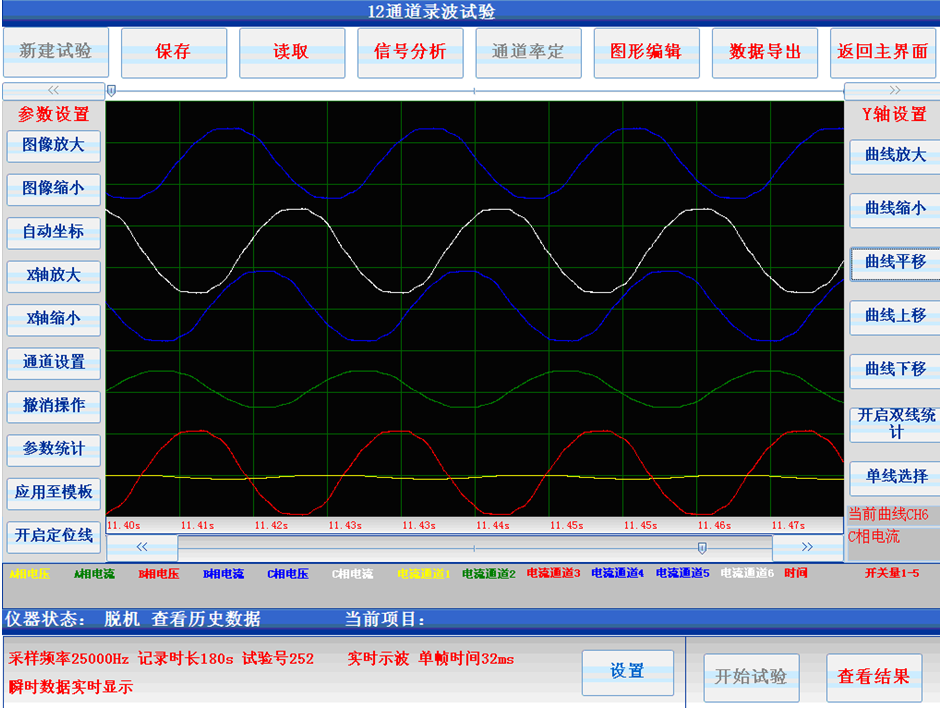Open 单线选择 single curve selector
The height and width of the screenshot is (708, 940).
(x=895, y=476)
